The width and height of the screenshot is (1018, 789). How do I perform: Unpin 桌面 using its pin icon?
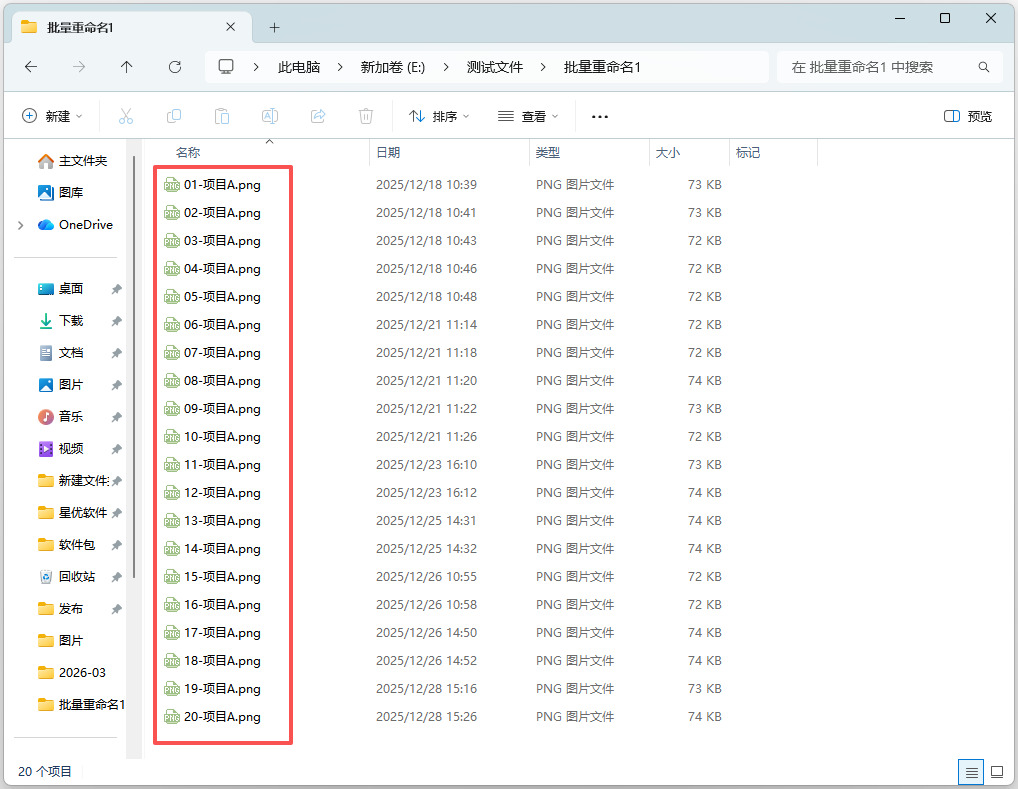116,289
